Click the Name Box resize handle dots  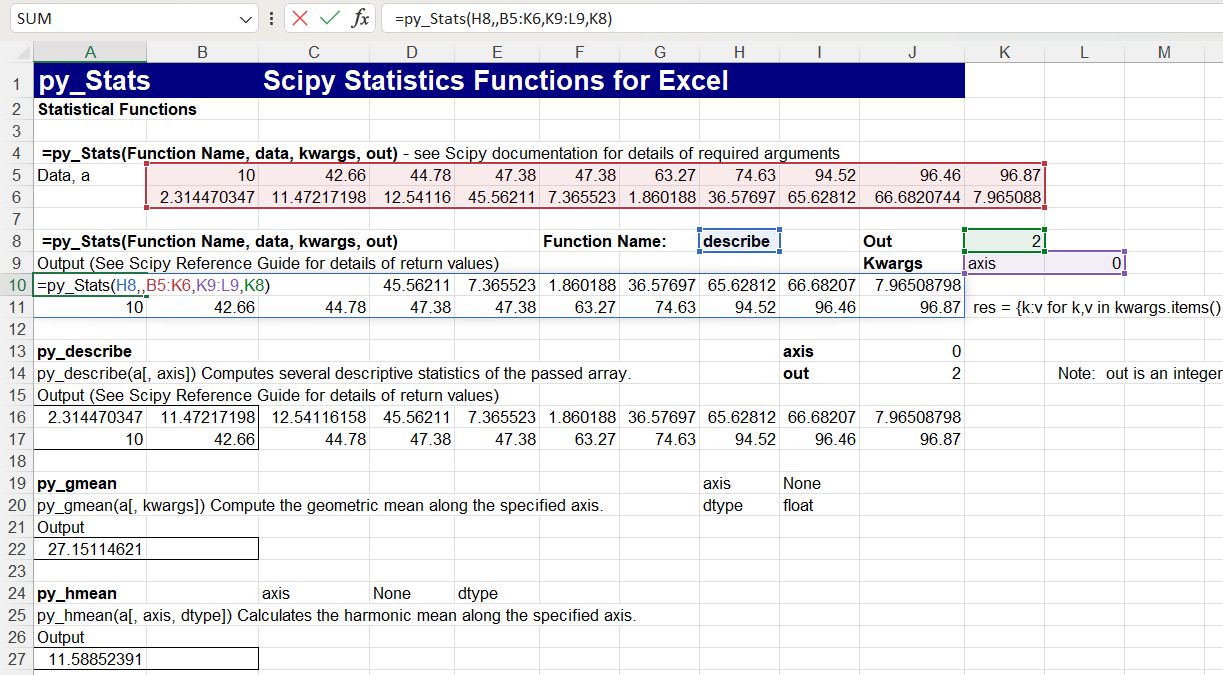273,19
